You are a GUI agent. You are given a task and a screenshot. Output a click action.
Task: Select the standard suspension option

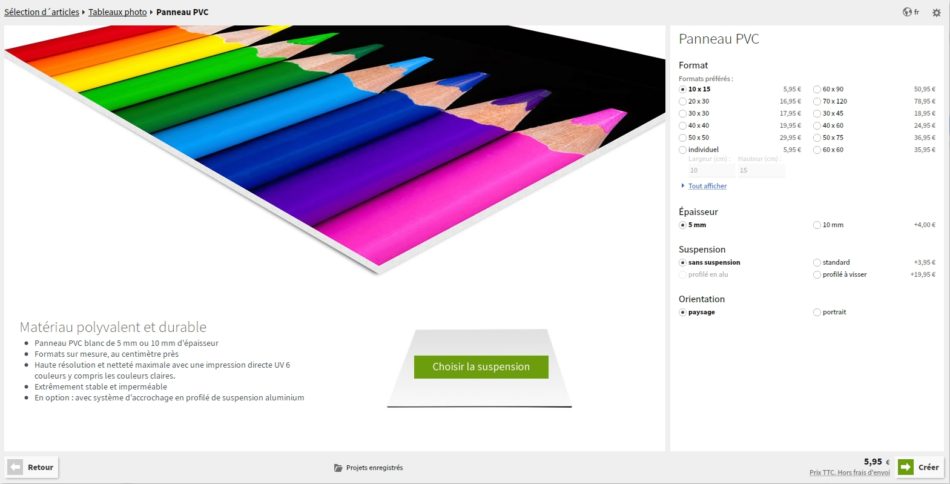(817, 262)
